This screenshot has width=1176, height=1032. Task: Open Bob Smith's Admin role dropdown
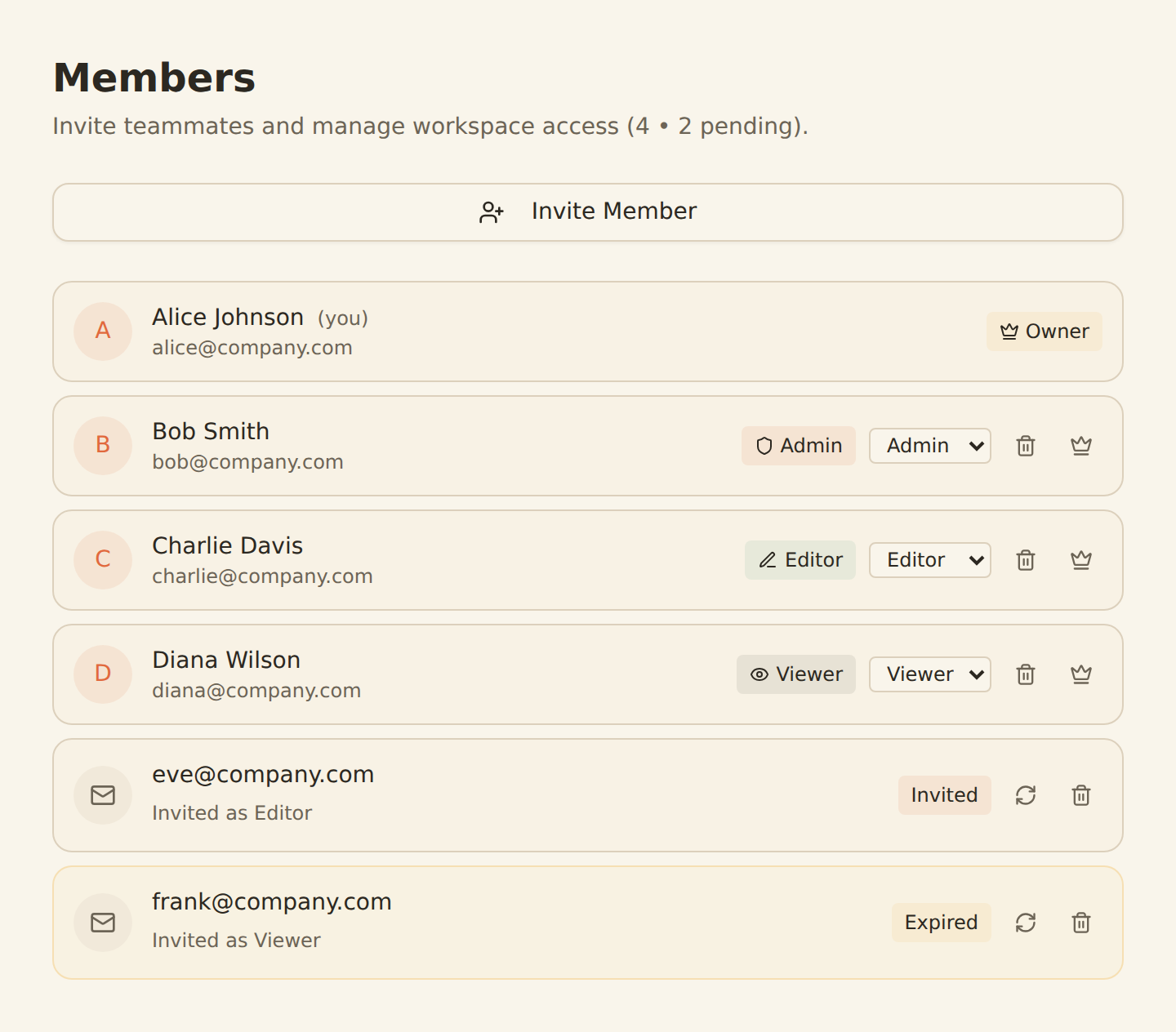pos(930,446)
